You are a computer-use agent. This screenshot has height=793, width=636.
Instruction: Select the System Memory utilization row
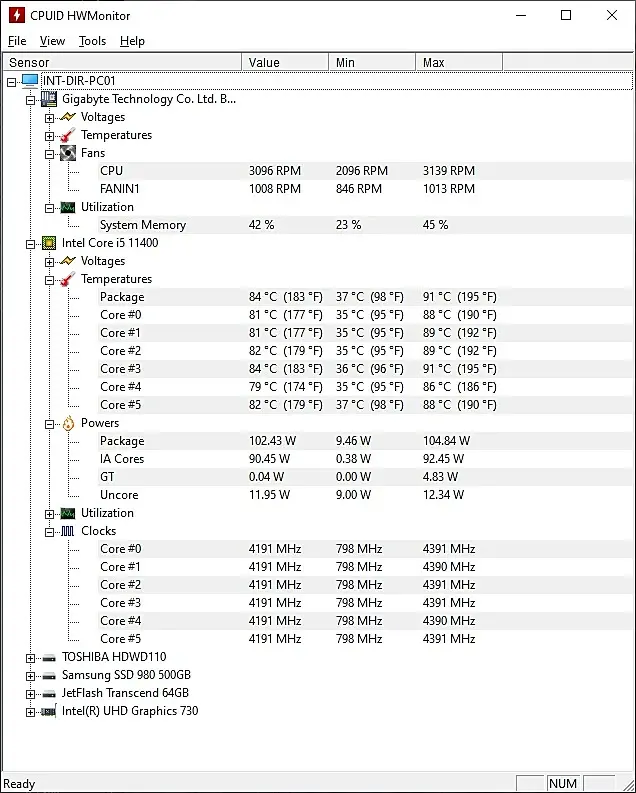142,225
